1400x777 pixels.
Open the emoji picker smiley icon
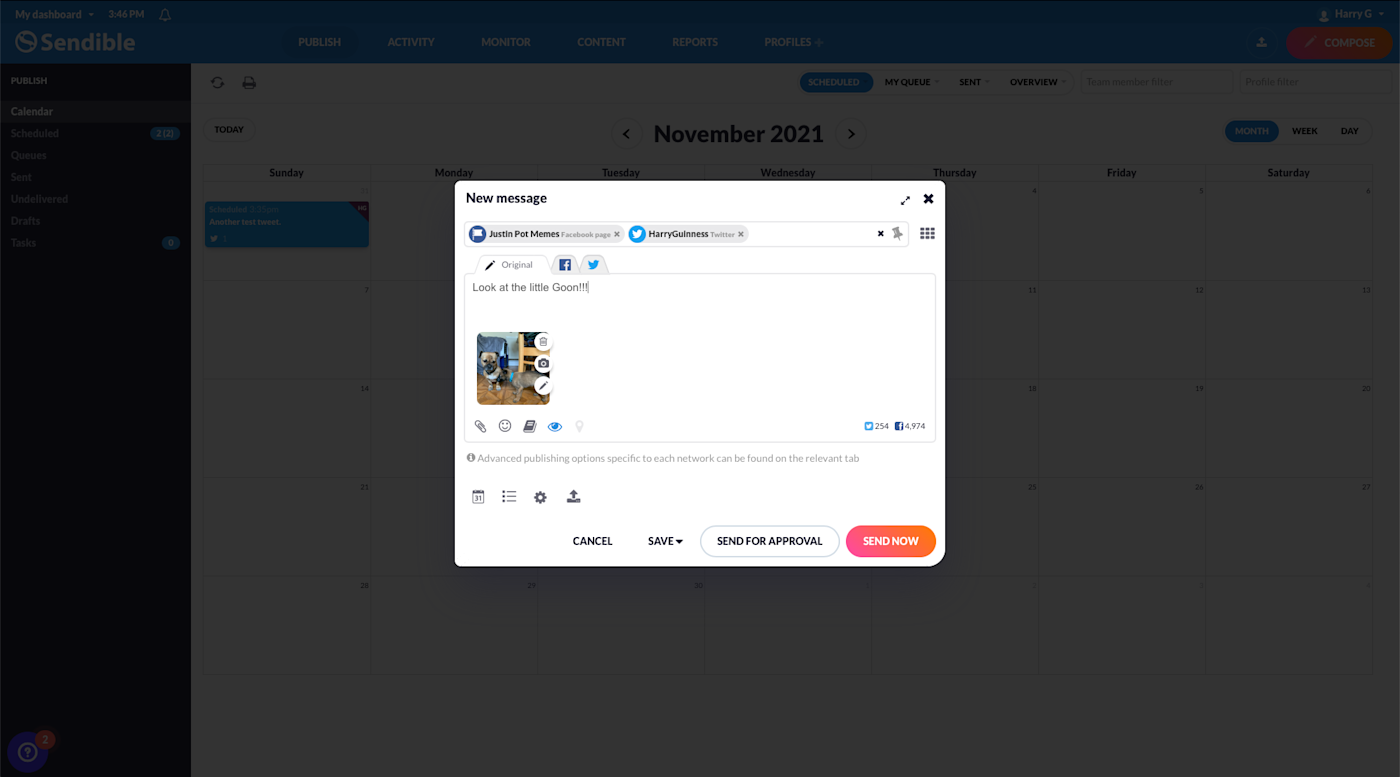(505, 426)
